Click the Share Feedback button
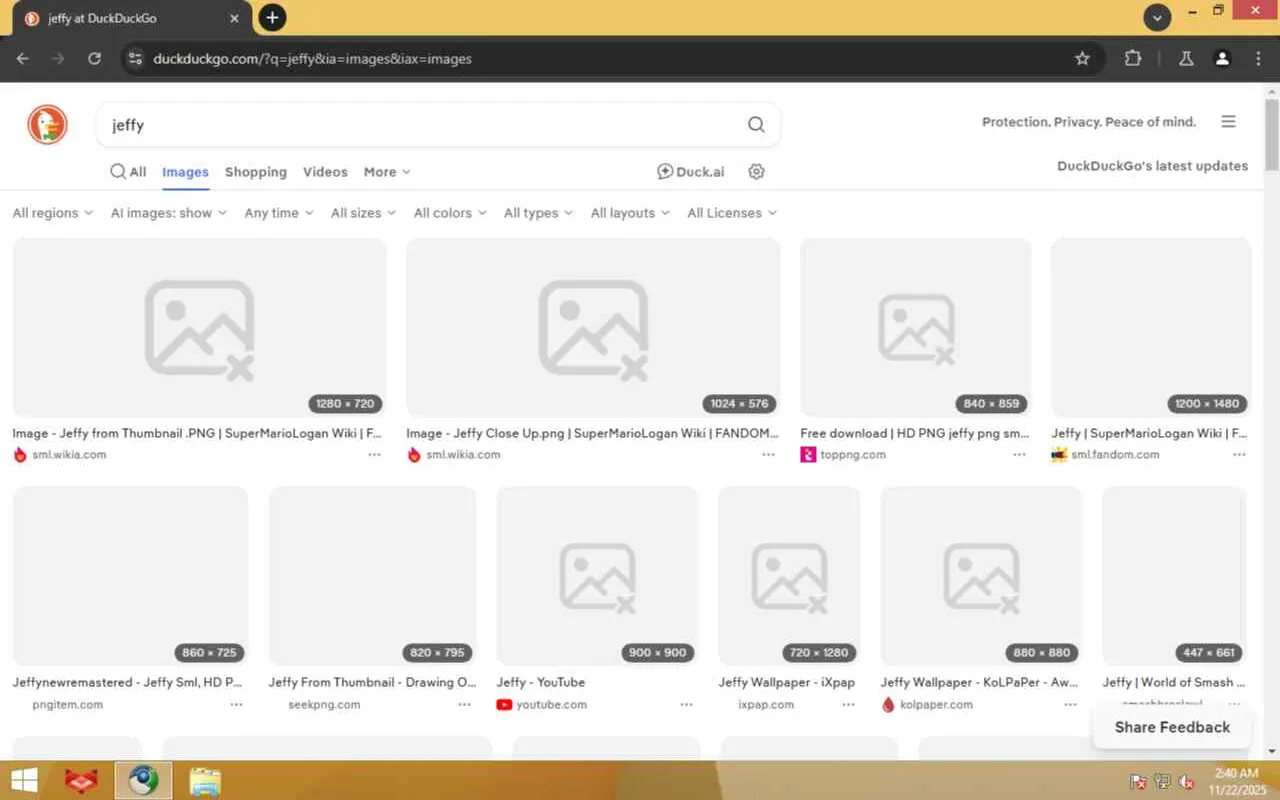 1172,727
